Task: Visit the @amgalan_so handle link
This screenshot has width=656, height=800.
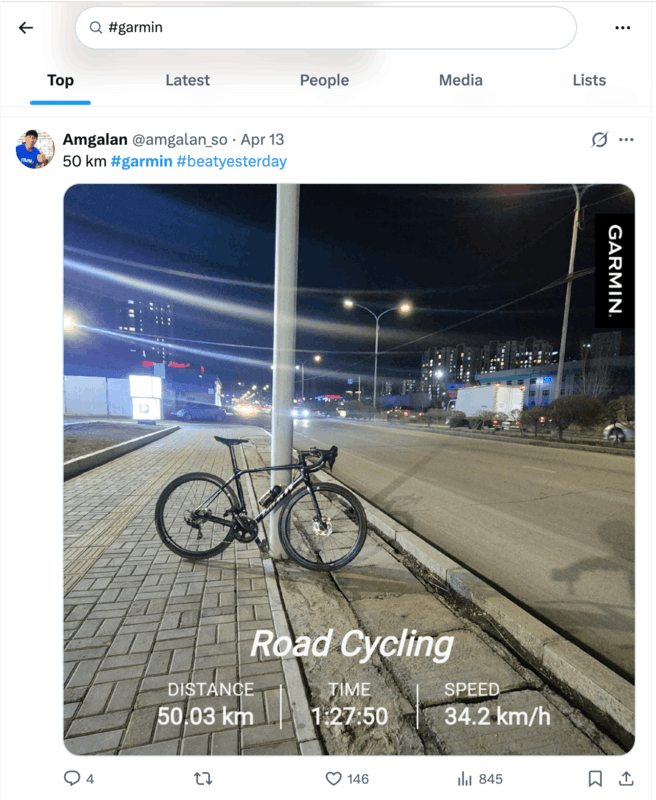Action: [179, 139]
